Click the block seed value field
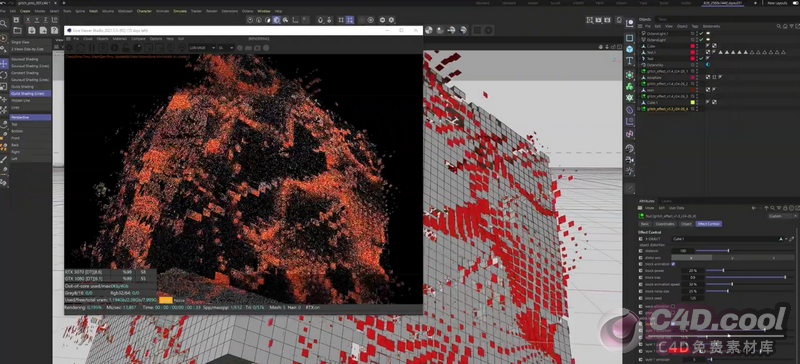This screenshot has width=800, height=364. click(694, 298)
